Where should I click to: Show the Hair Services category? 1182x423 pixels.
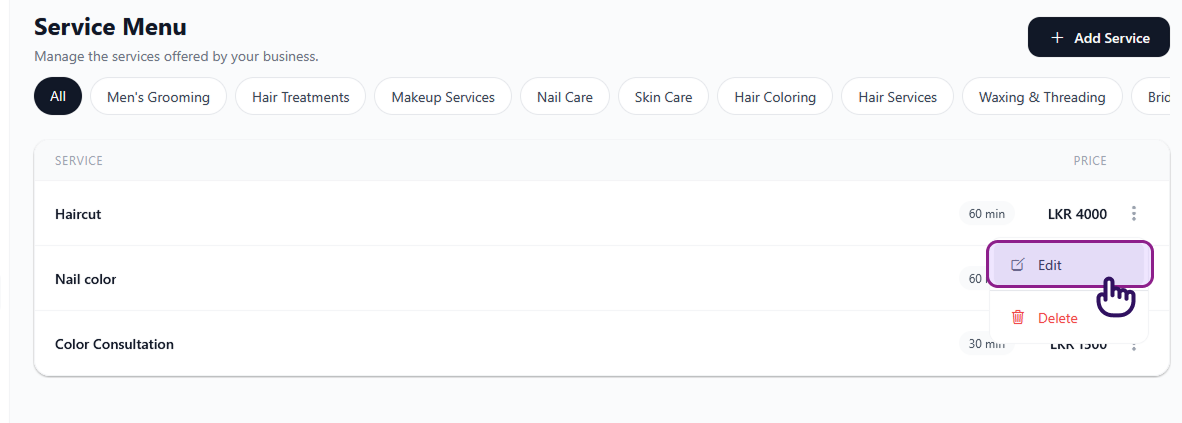coord(897,97)
